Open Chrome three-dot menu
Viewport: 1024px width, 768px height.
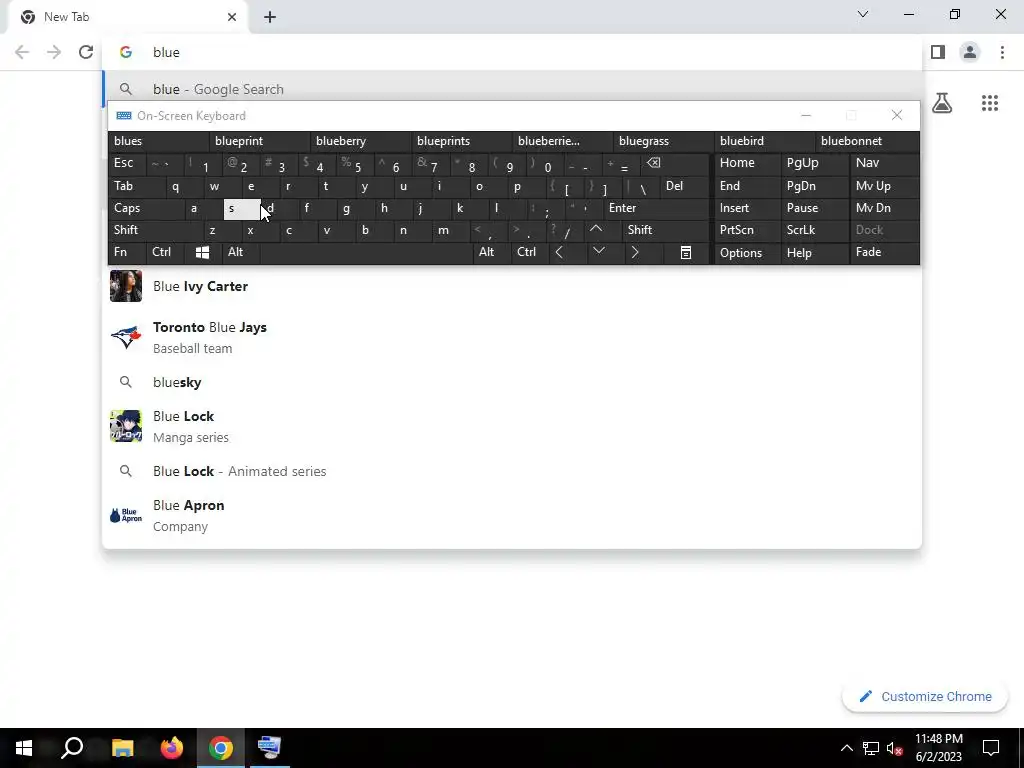coord(1002,52)
